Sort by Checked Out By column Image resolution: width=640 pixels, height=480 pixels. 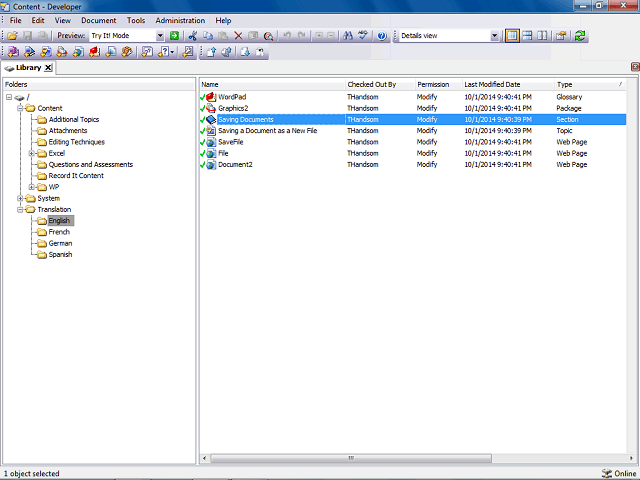[380, 84]
